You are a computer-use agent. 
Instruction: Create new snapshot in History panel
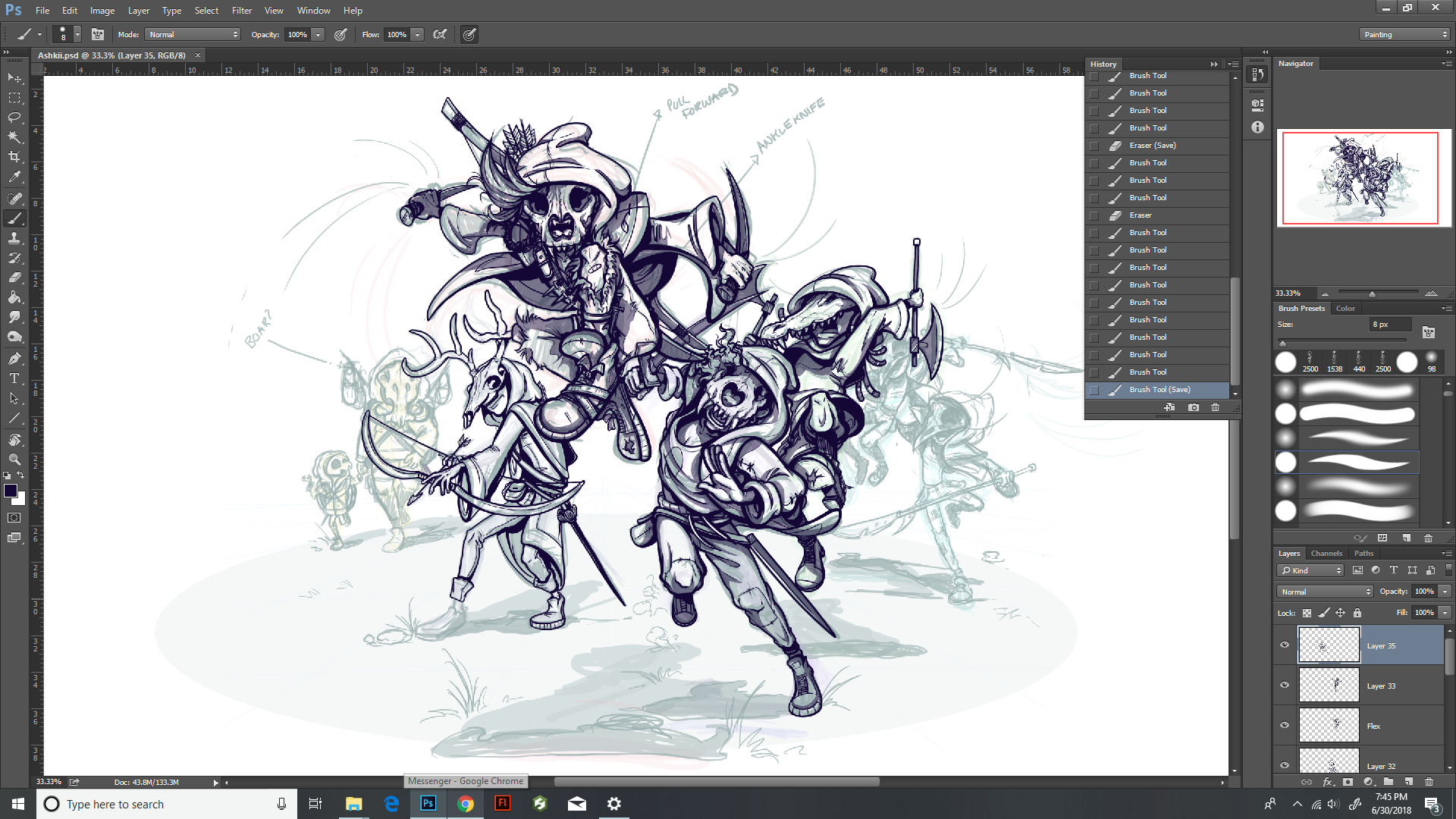(x=1194, y=407)
